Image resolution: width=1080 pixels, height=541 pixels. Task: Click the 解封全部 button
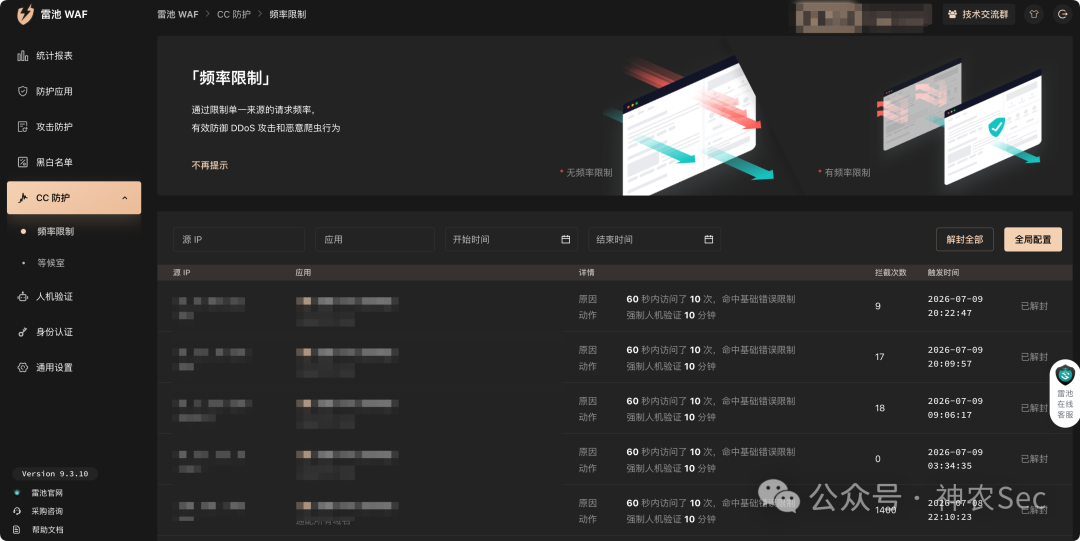[965, 240]
